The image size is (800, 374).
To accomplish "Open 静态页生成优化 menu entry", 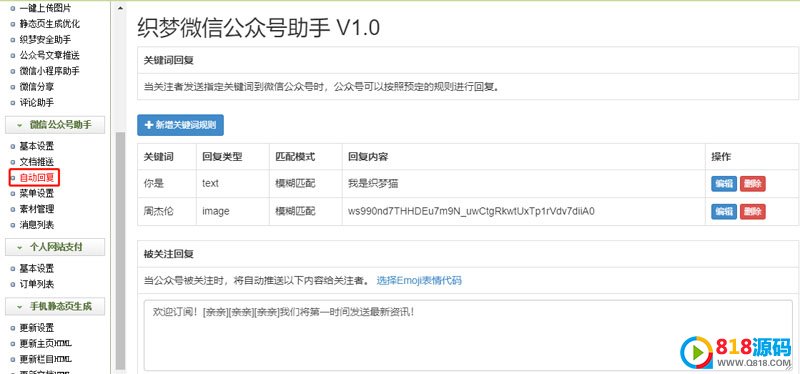I will click(49, 24).
